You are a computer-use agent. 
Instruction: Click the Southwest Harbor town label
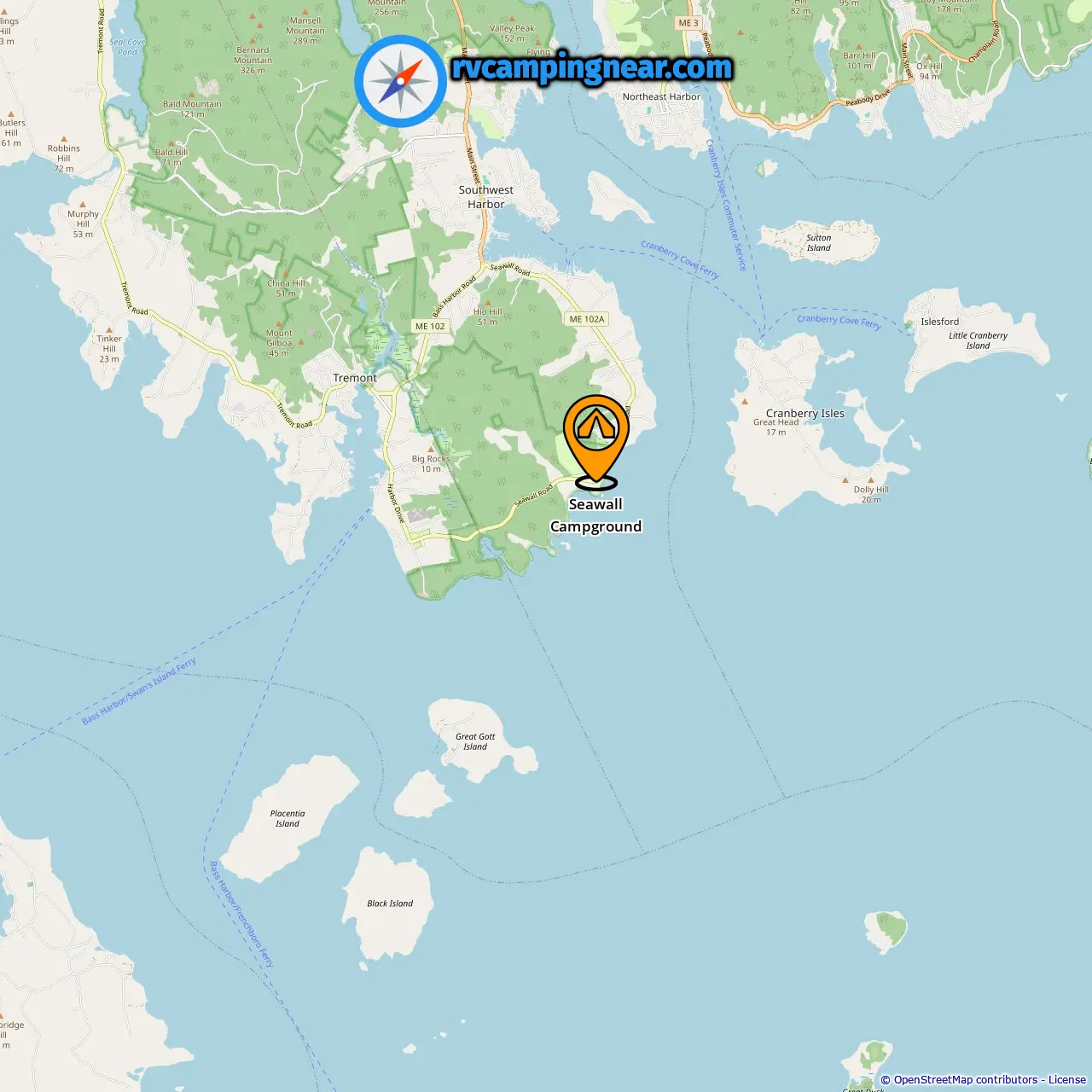tap(486, 197)
